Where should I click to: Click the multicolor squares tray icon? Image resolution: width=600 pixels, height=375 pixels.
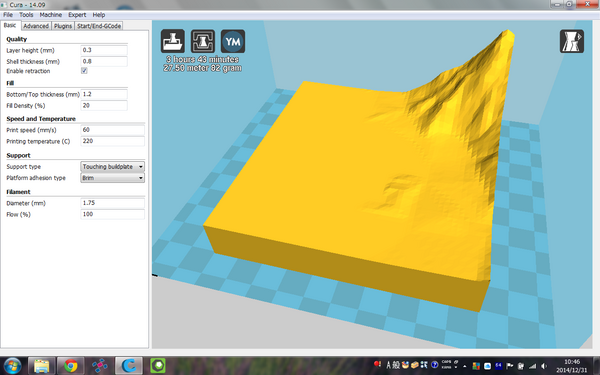476,366
